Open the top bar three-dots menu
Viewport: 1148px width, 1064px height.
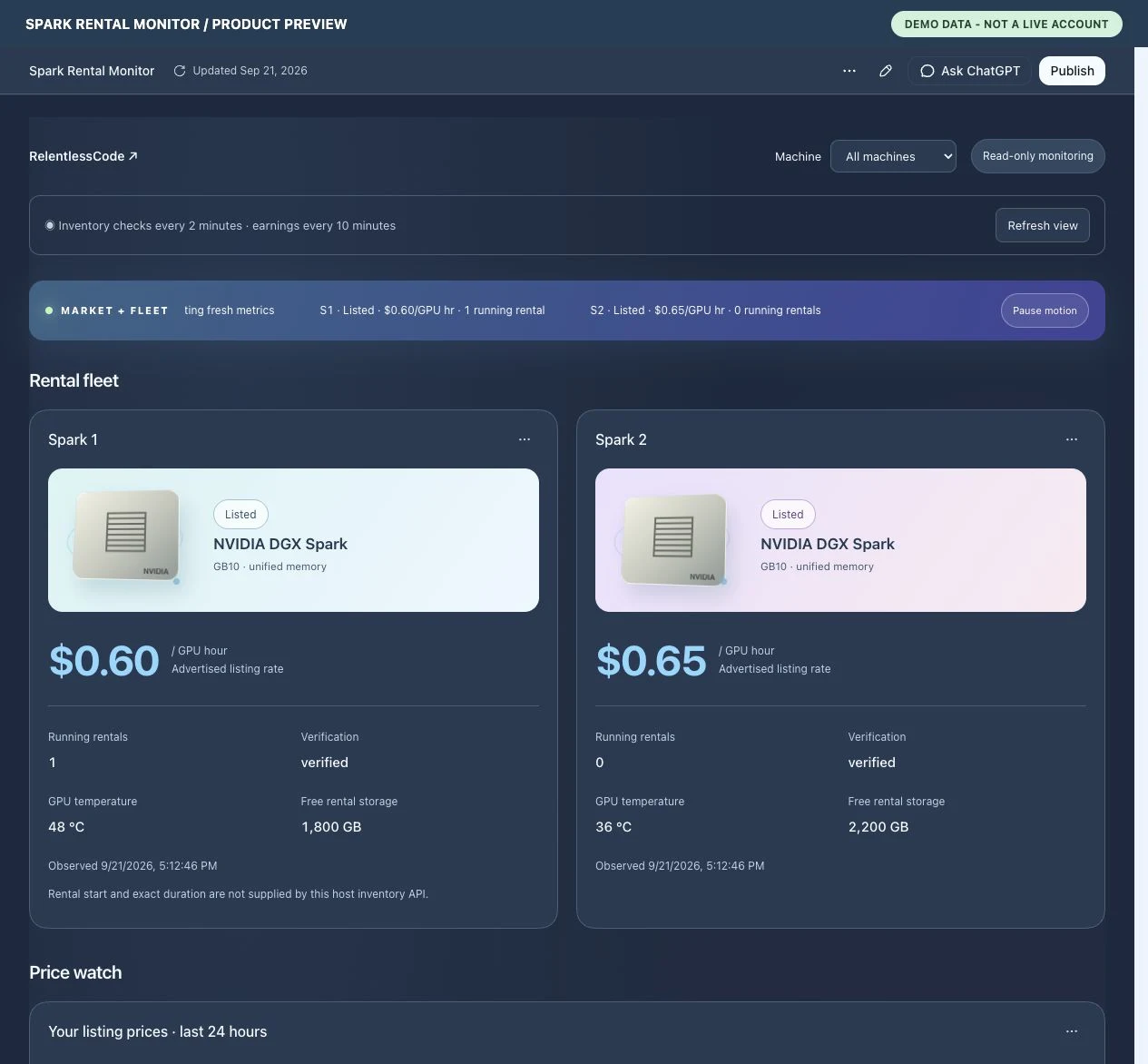click(x=849, y=71)
